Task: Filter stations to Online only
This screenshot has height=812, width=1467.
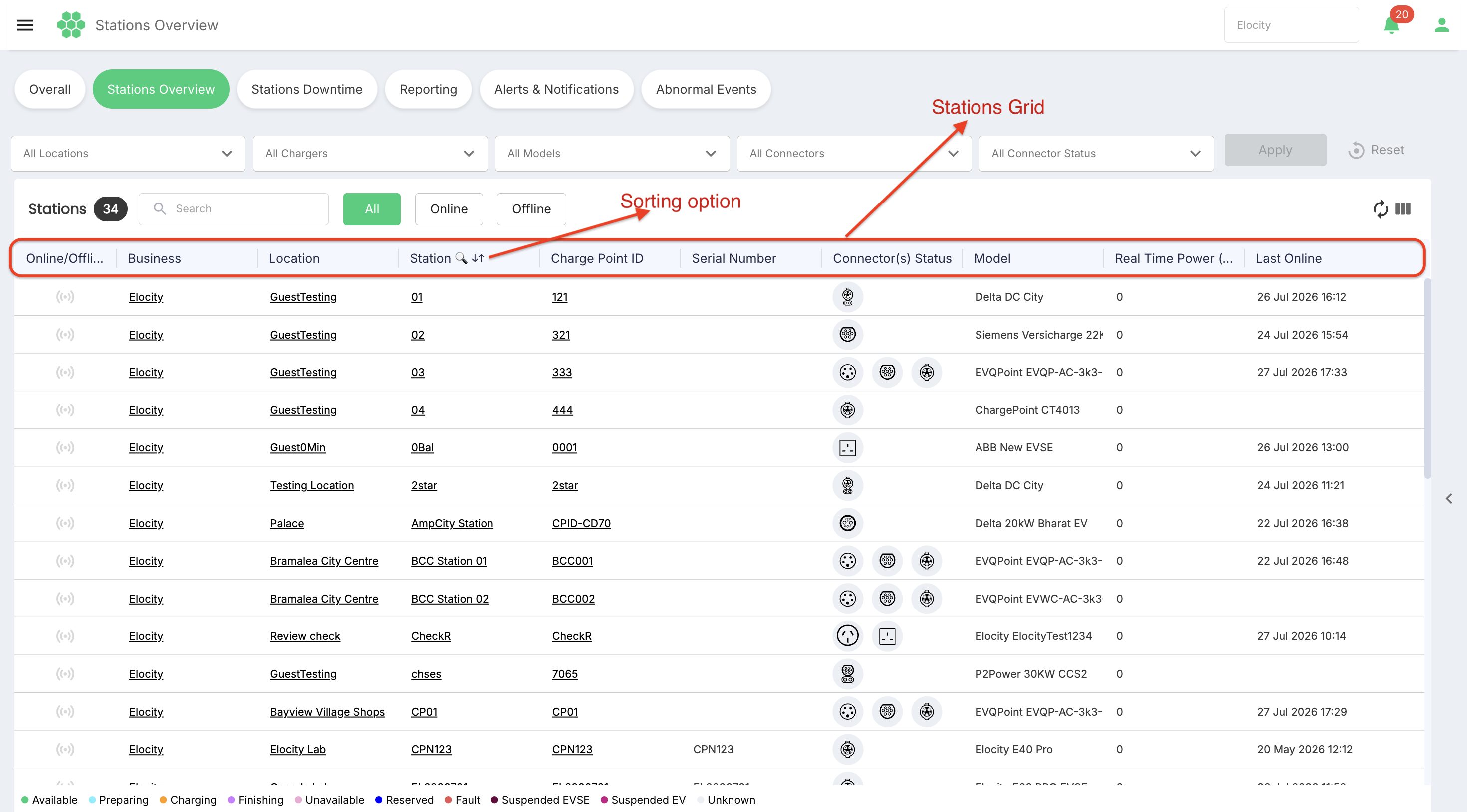Action: pyautogui.click(x=449, y=209)
